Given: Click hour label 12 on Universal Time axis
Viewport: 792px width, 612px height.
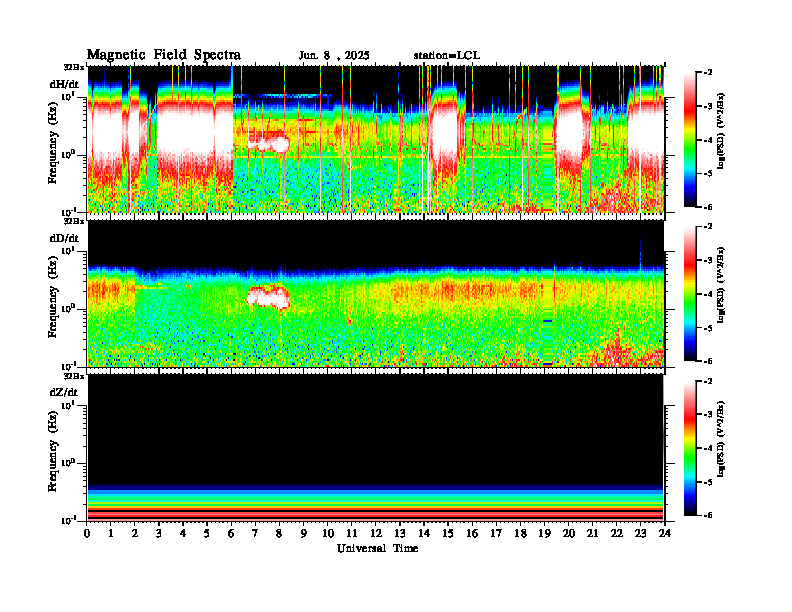Looking at the screenshot, I should 376,534.
